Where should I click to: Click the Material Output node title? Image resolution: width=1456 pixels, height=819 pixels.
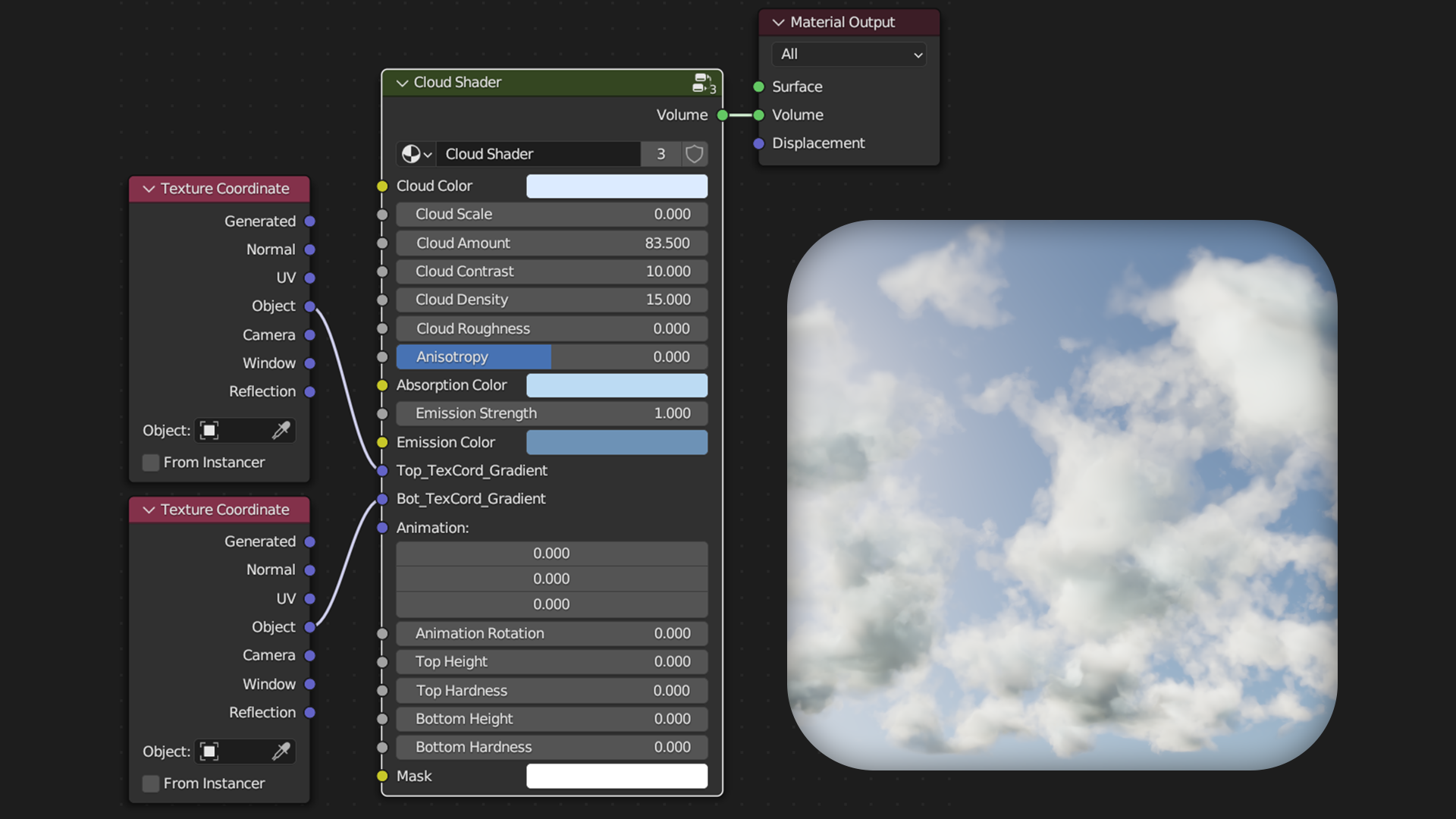coord(842,22)
